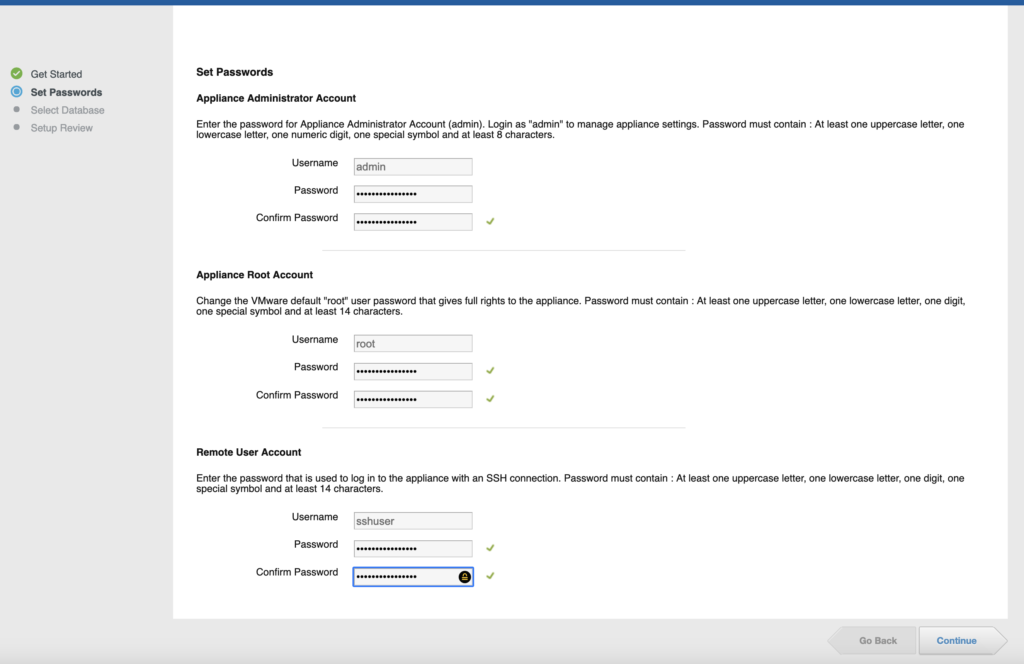The image size is (1024, 664).
Task: Go to the Setup Review step label
Action: [x=62, y=128]
